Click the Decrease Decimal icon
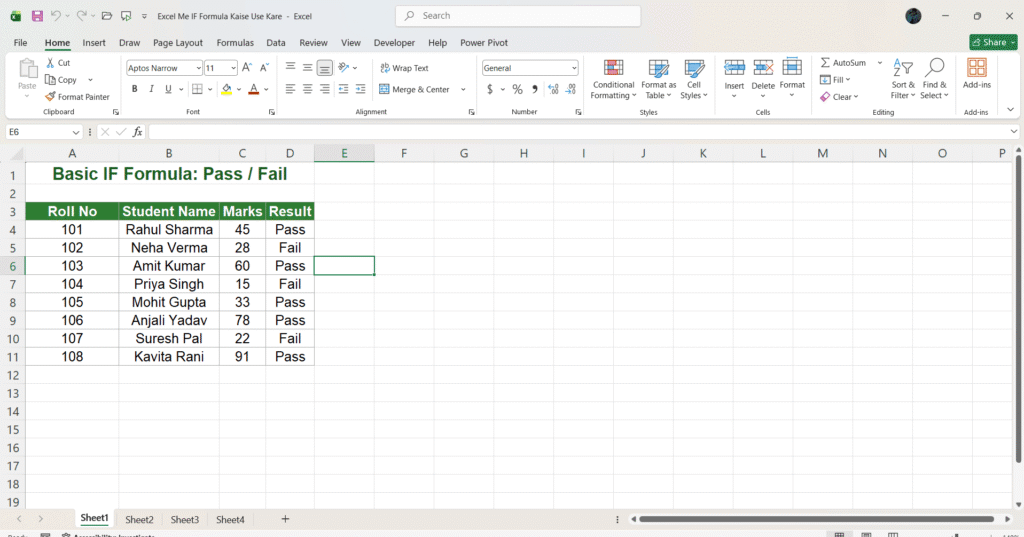 tap(571, 90)
